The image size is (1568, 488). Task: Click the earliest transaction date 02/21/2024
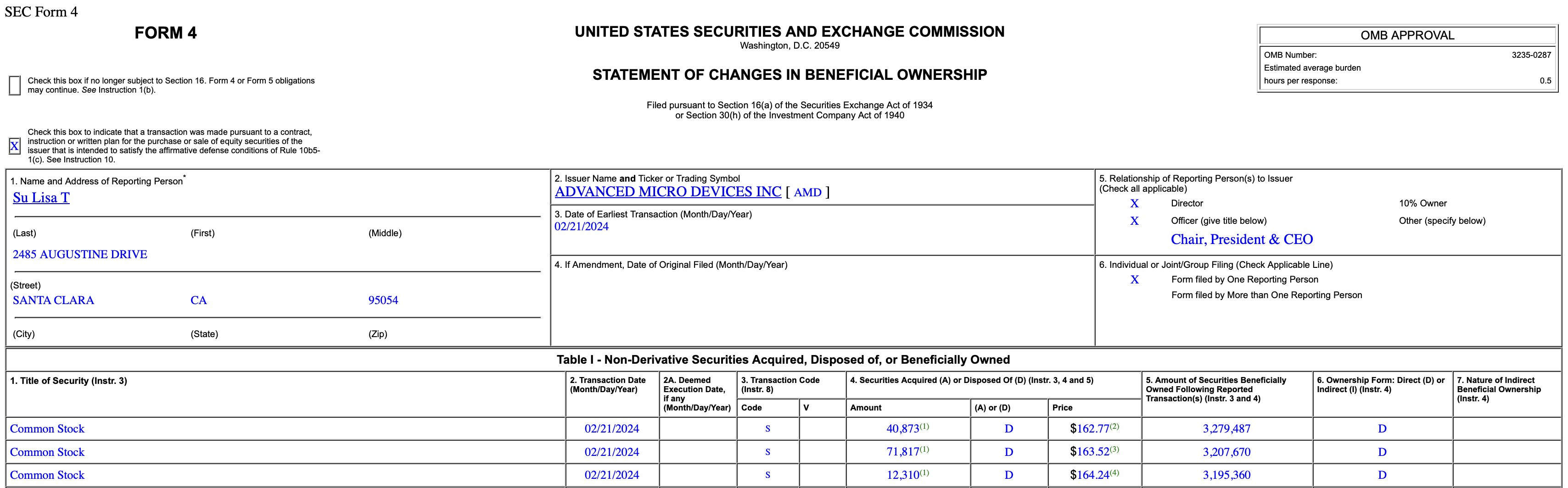click(581, 227)
